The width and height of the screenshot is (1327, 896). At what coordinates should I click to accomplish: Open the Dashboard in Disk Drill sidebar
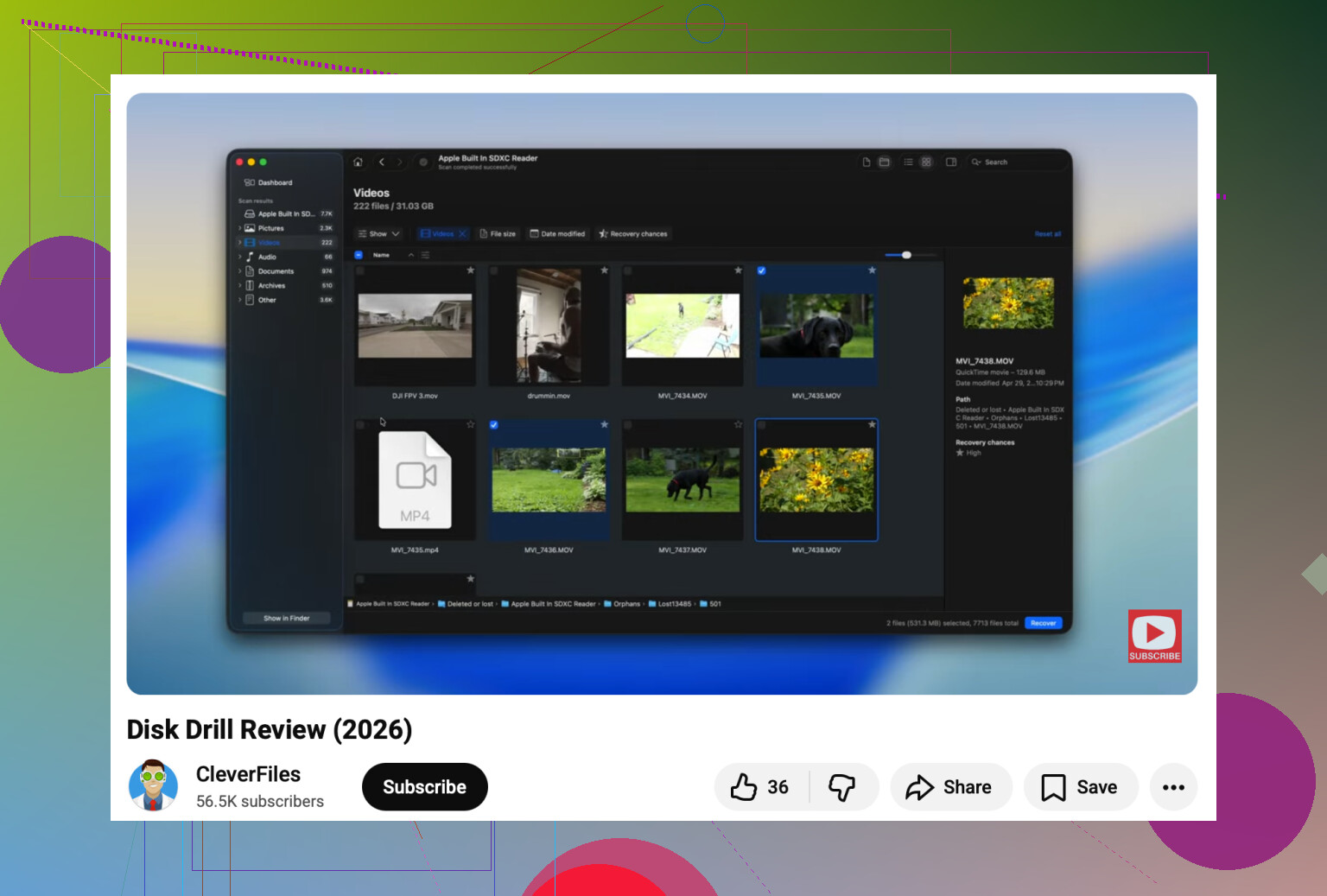(269, 183)
